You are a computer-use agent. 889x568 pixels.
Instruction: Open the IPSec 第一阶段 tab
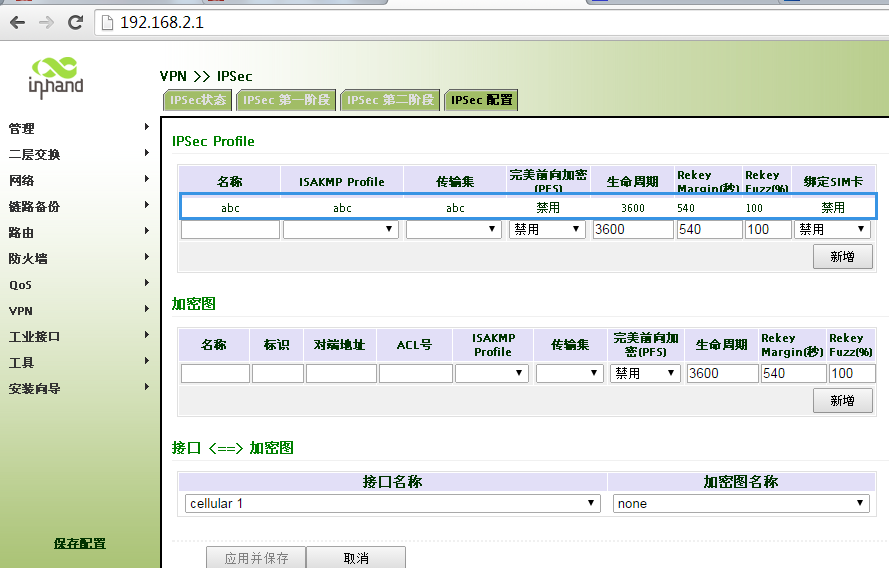pyautogui.click(x=286, y=100)
